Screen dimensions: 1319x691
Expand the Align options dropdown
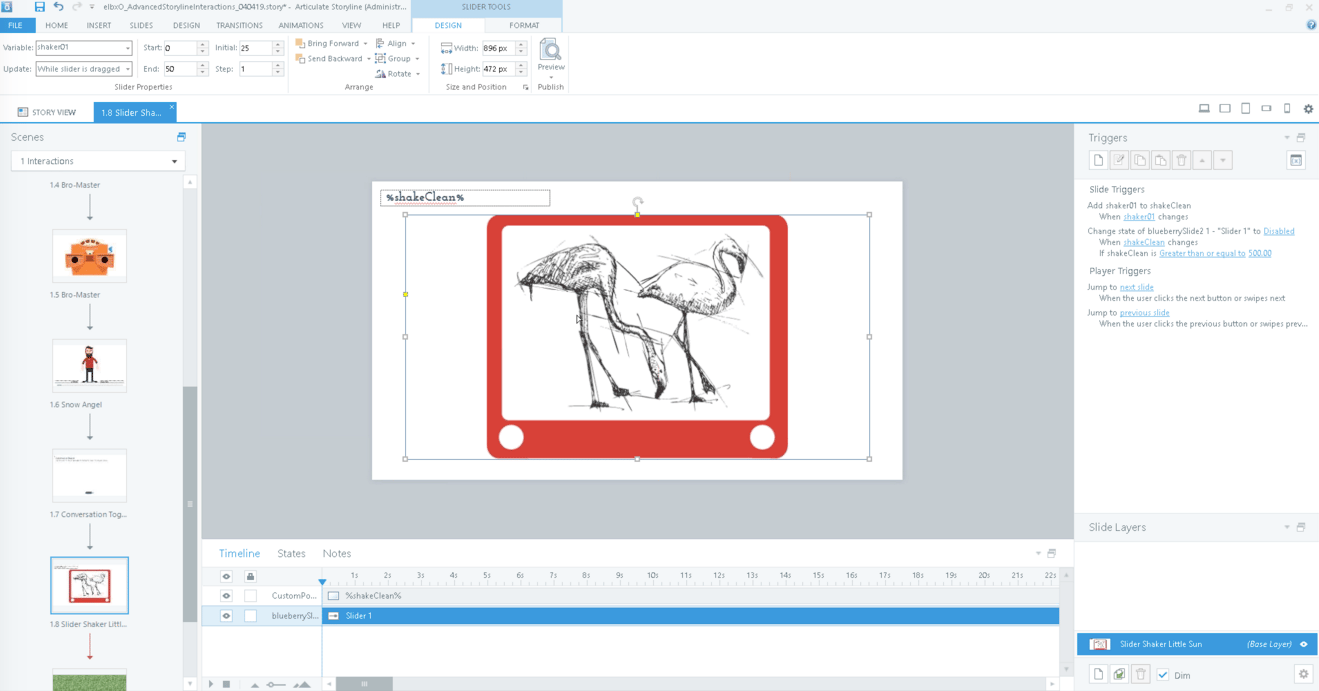(x=413, y=43)
